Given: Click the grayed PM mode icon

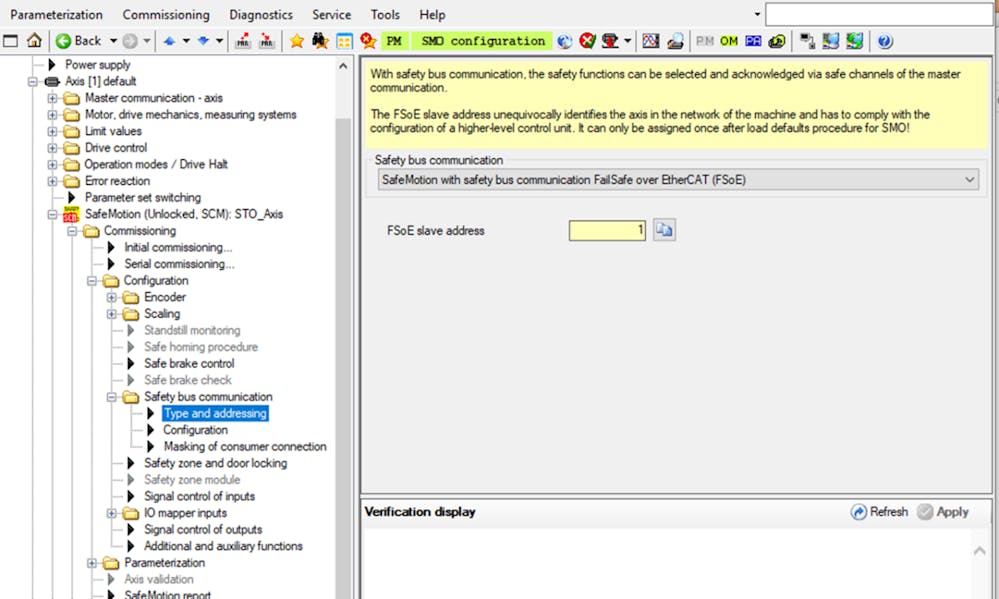Looking at the screenshot, I should 705,41.
